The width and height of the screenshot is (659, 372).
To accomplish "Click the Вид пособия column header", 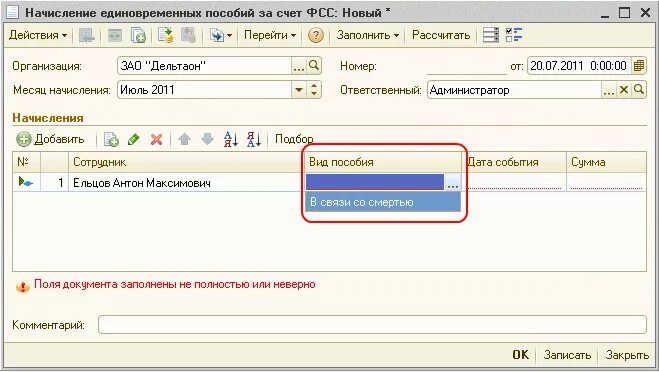I will click(383, 162).
